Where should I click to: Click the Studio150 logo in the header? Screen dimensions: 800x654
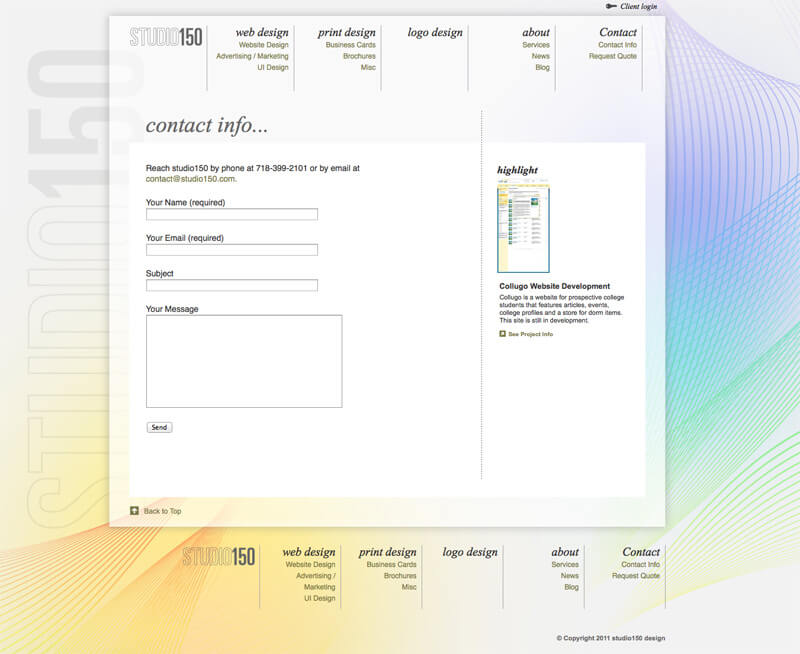pyautogui.click(x=166, y=37)
